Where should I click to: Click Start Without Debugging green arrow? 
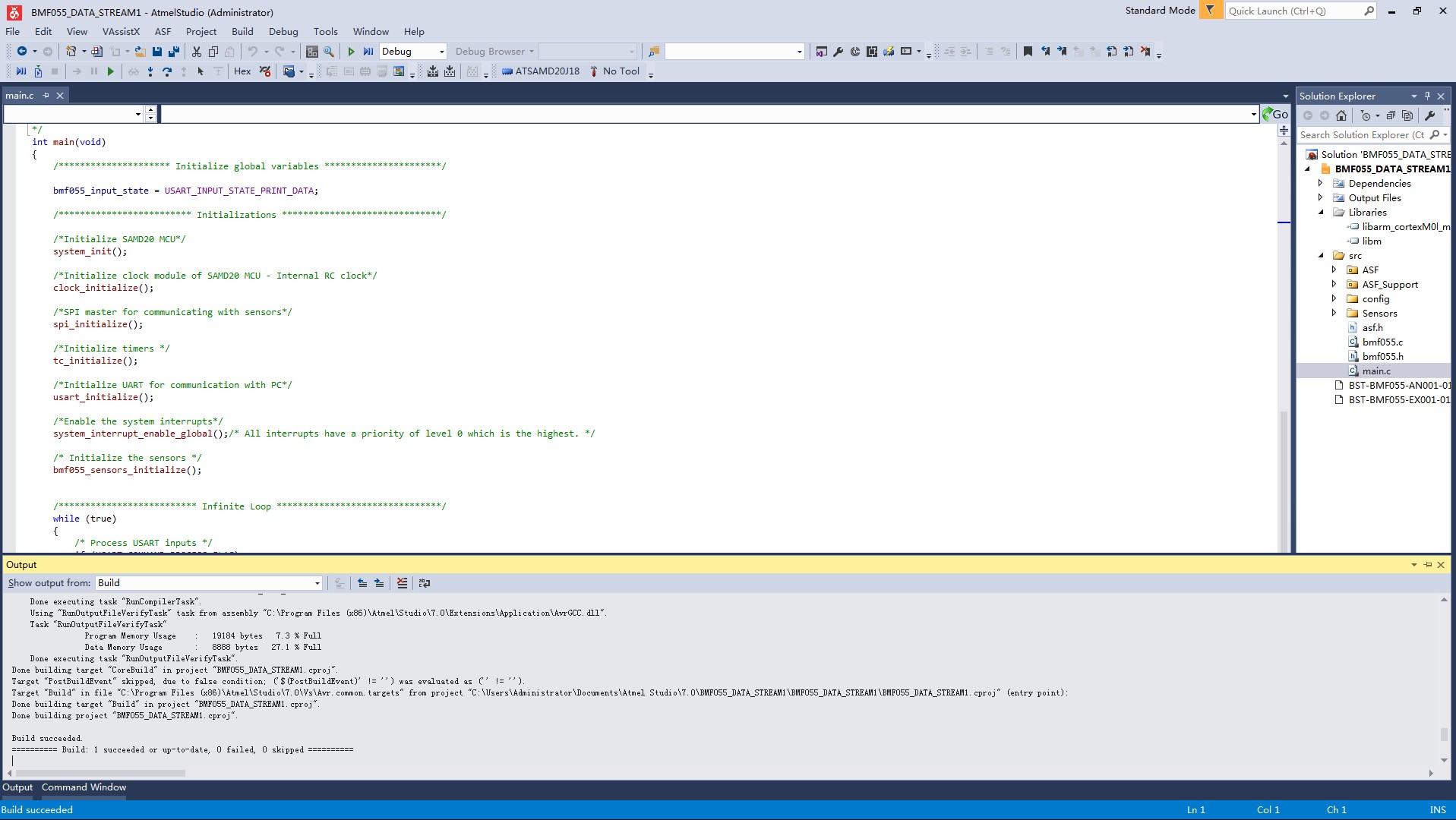[x=351, y=52]
